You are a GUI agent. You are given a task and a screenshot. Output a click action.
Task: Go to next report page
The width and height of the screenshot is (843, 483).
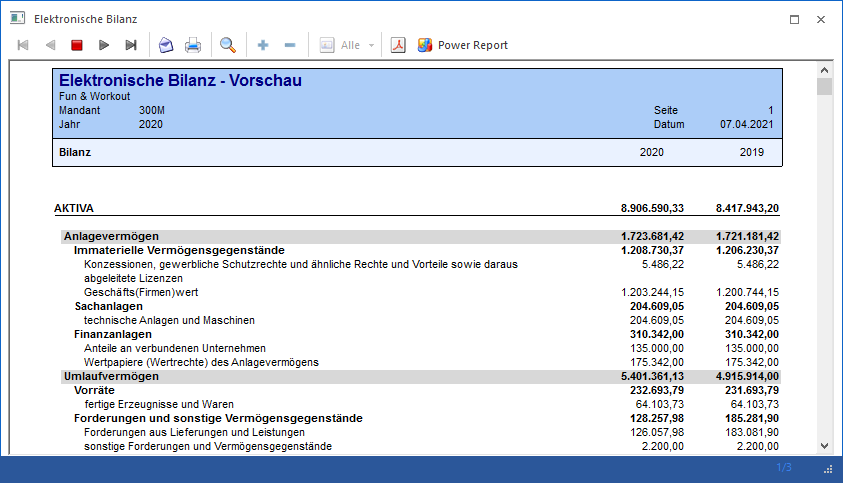(104, 45)
